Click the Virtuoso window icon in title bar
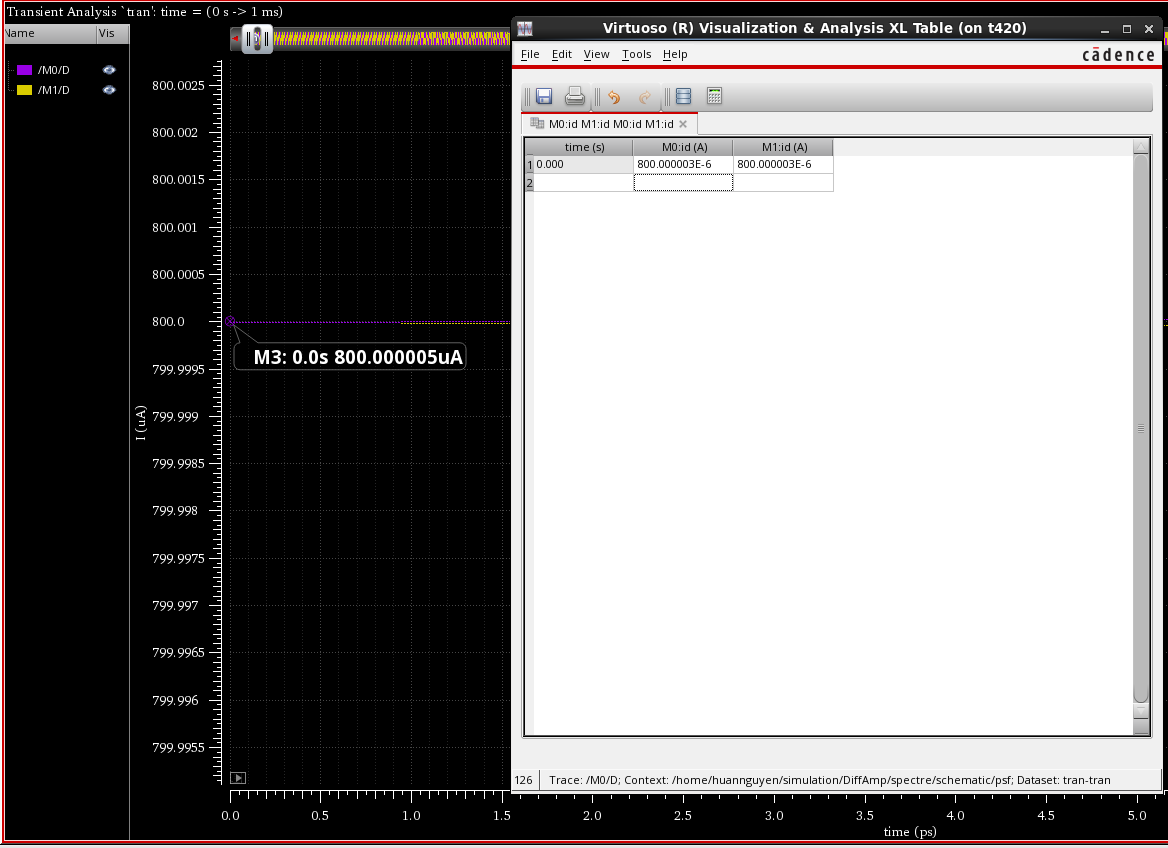Image resolution: width=1168 pixels, height=848 pixels. pyautogui.click(x=525, y=28)
